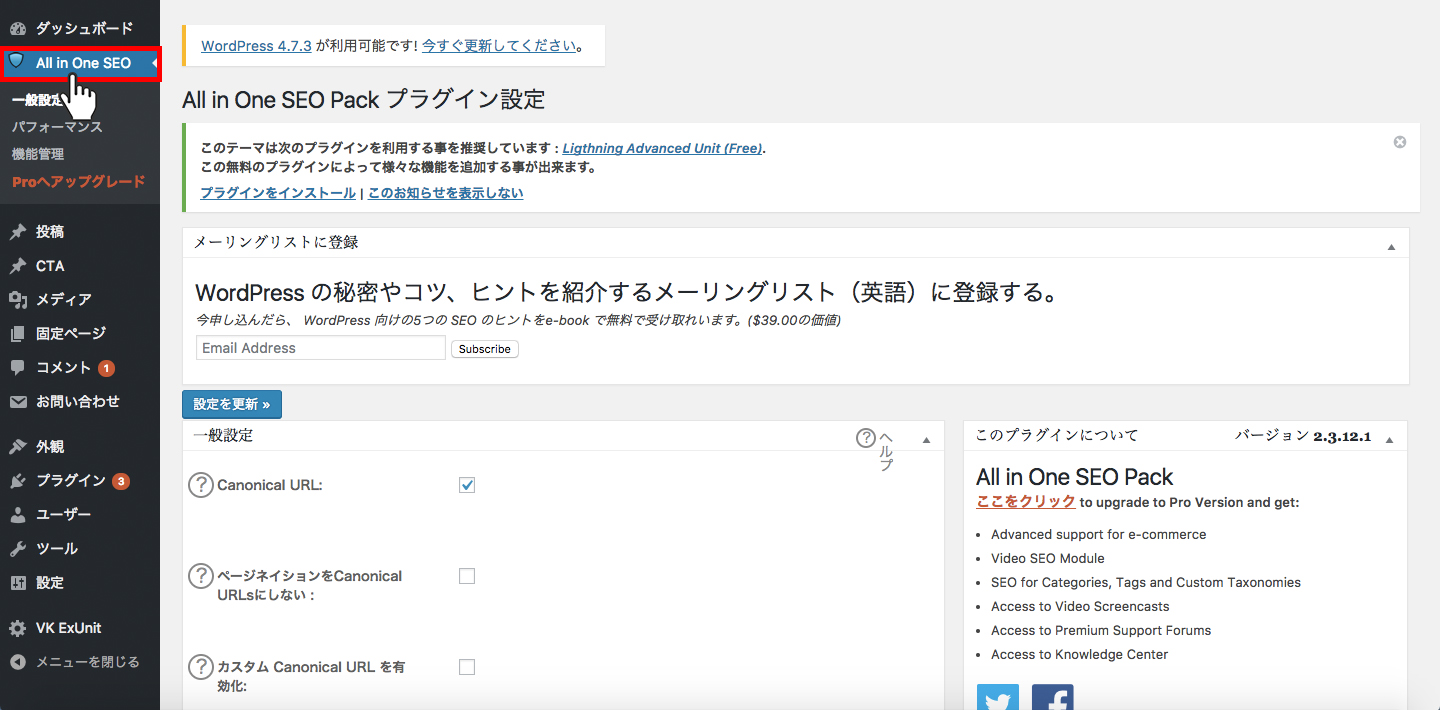Click the バージョン 2.3.12.1 text
Viewport: 1440px width, 710px height.
[x=1303, y=437]
